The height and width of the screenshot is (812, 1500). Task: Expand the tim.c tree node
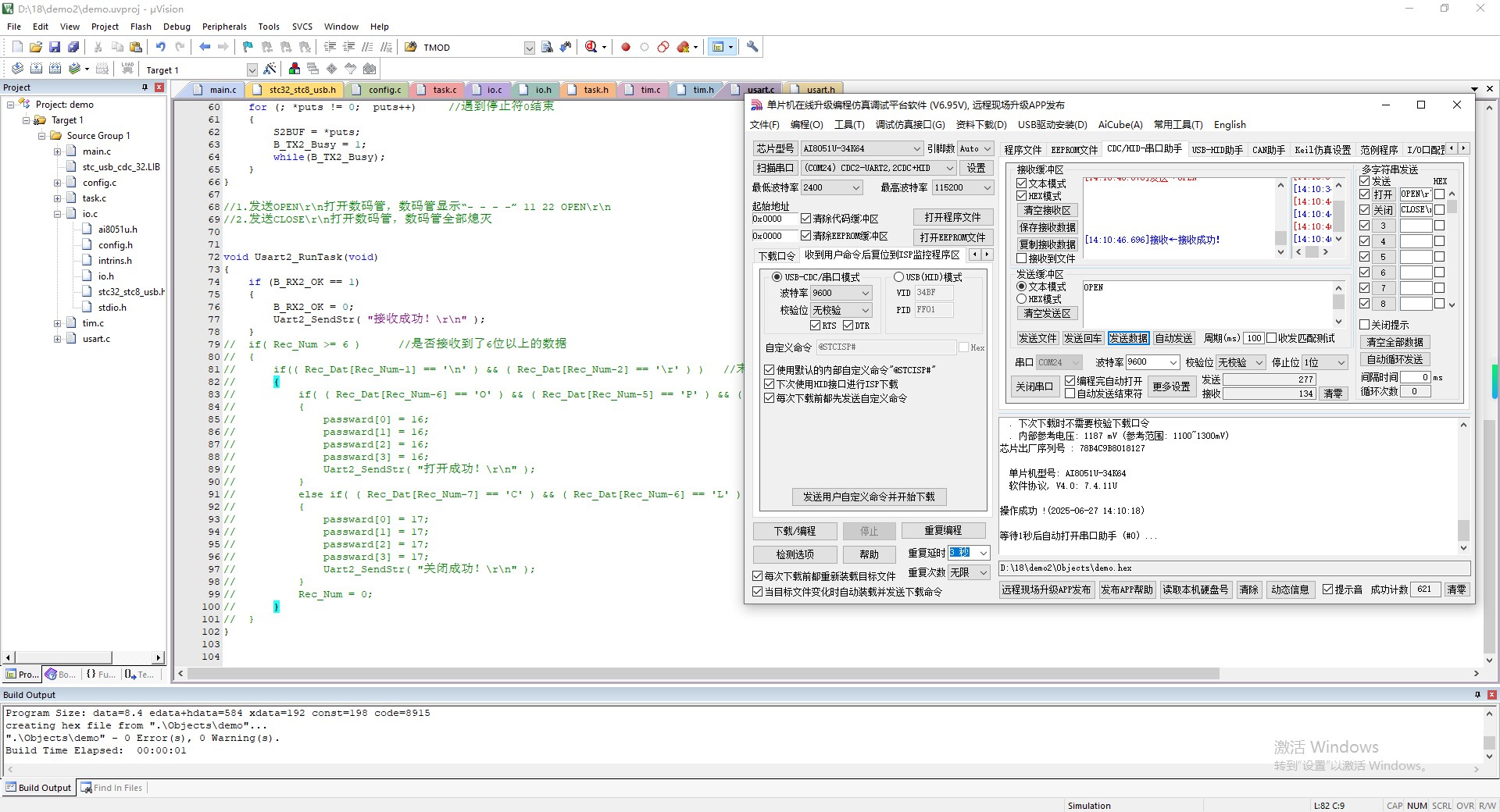coord(57,323)
